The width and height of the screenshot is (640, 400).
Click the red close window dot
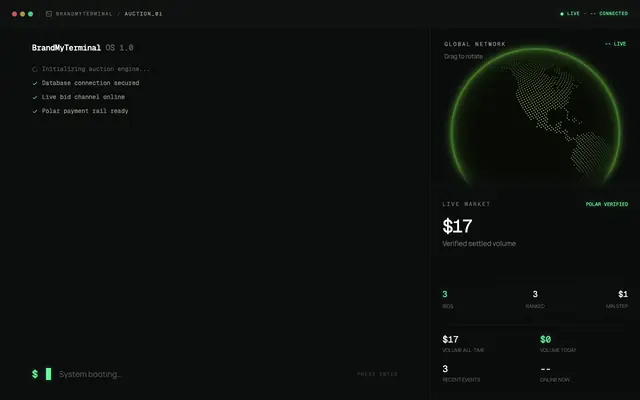point(15,14)
